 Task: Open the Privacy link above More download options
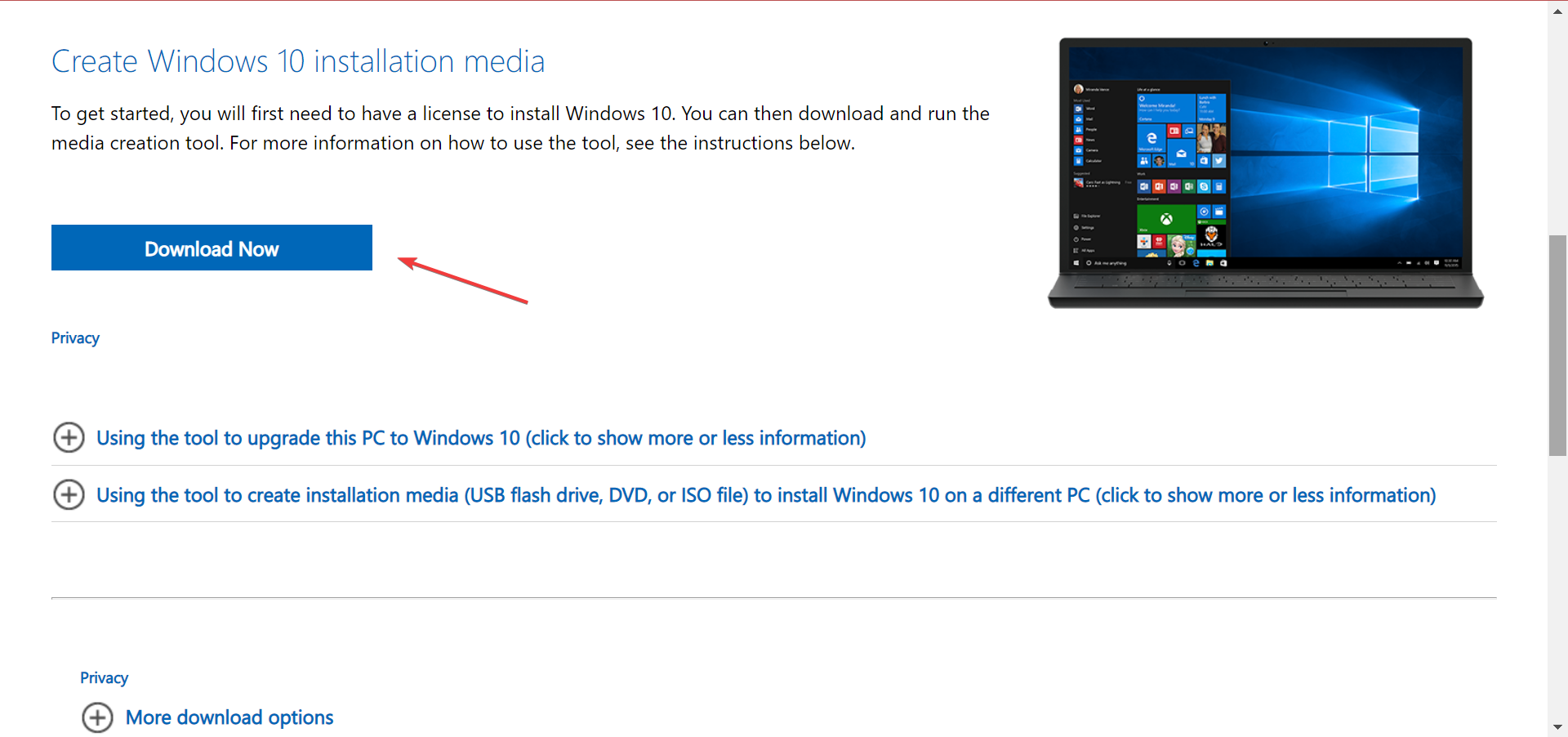(104, 678)
